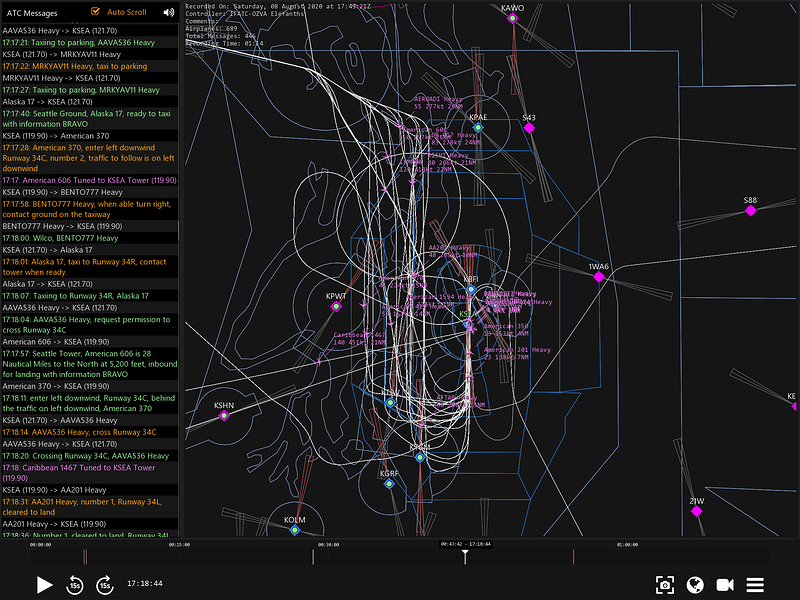This screenshot has height=600, width=800.
Task: Click the 21W airfield diamond
Action: [x=696, y=511]
